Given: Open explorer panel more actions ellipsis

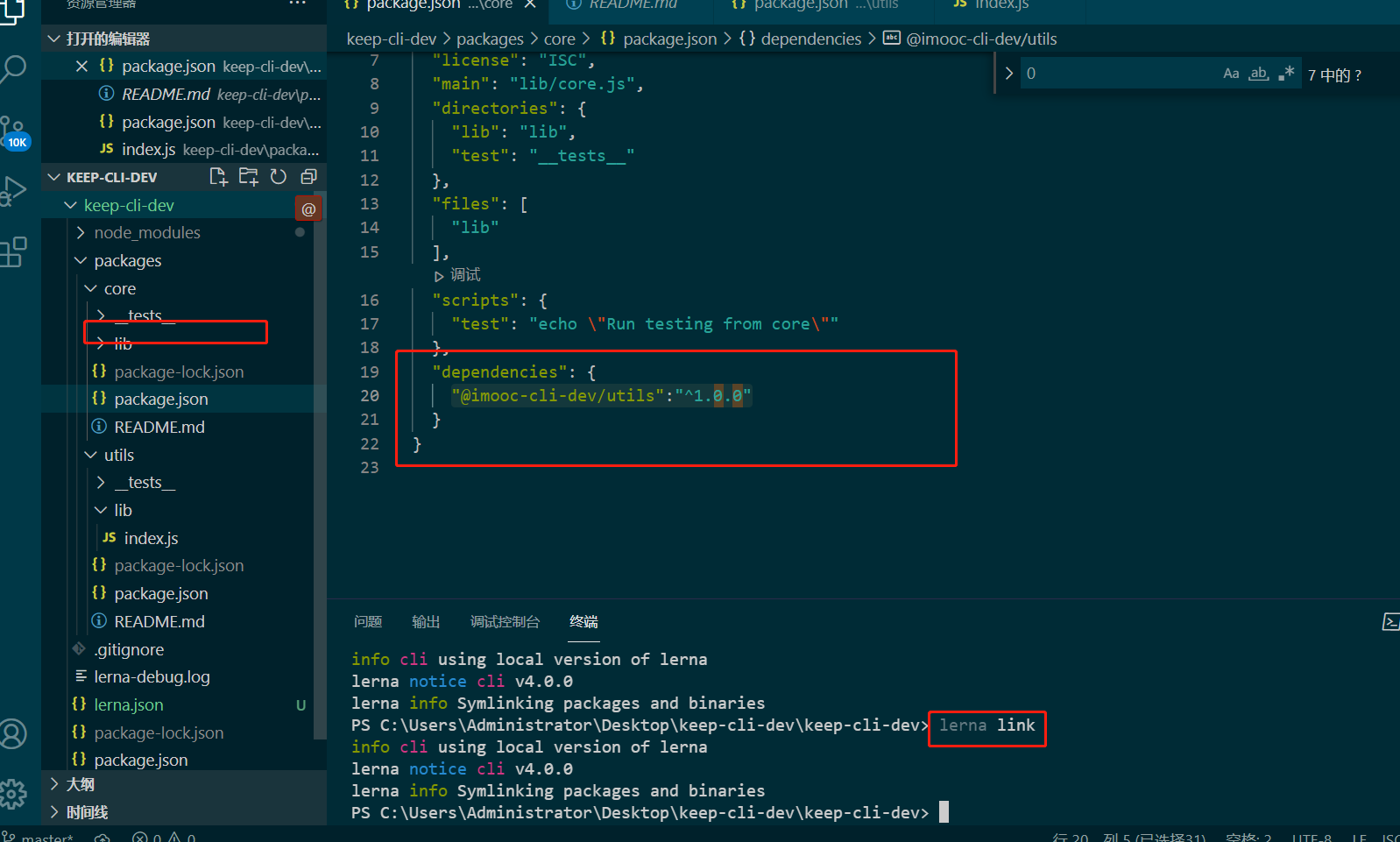Looking at the screenshot, I should click(x=298, y=4).
